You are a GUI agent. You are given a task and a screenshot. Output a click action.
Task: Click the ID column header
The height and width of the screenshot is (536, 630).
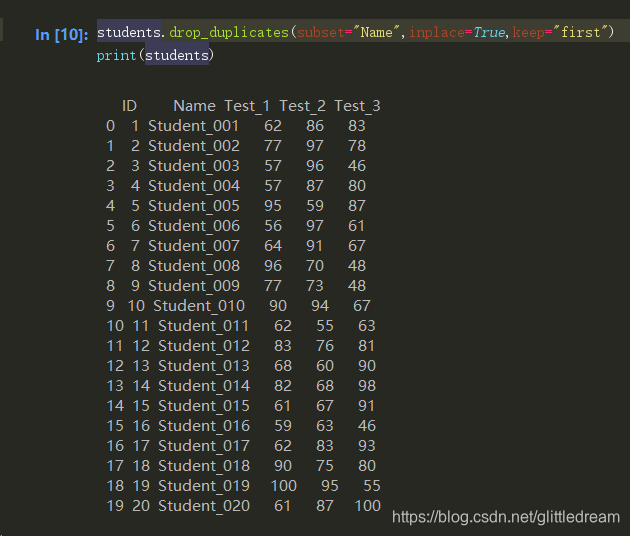click(129, 106)
